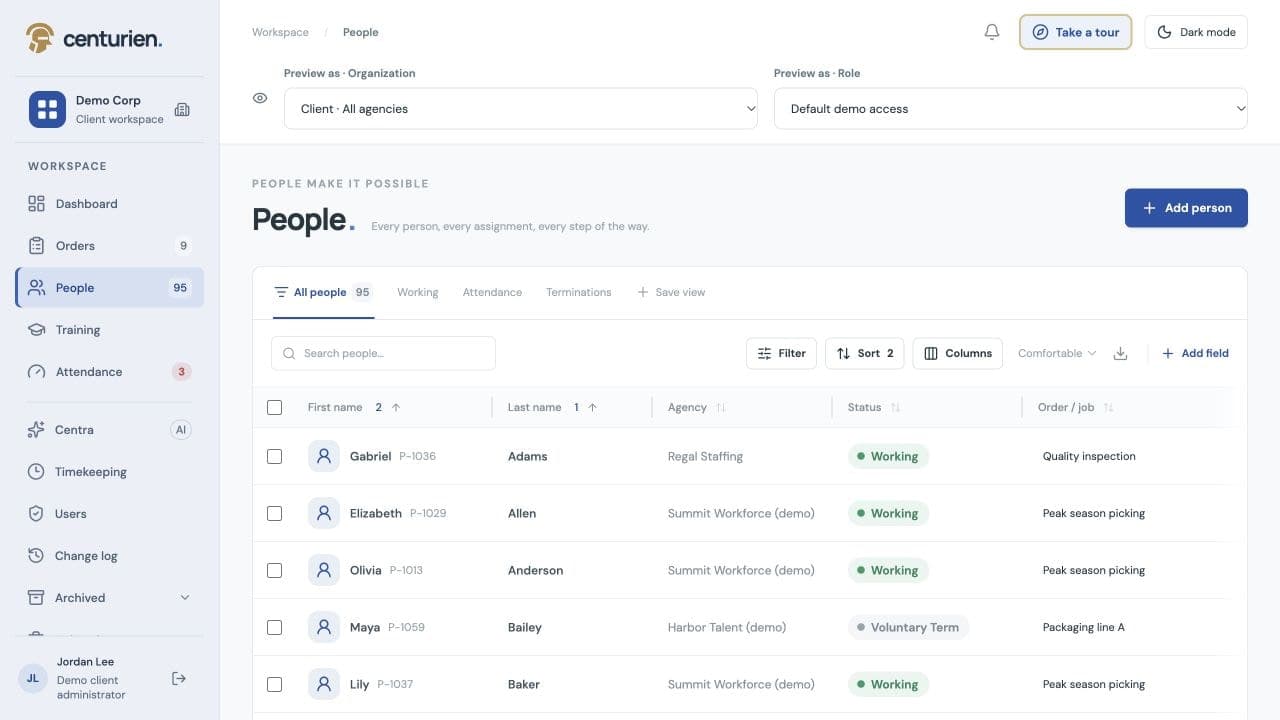Viewport: 1280px width, 720px height.
Task: Go to Attendance in the sidebar
Action: pyautogui.click(x=110, y=372)
